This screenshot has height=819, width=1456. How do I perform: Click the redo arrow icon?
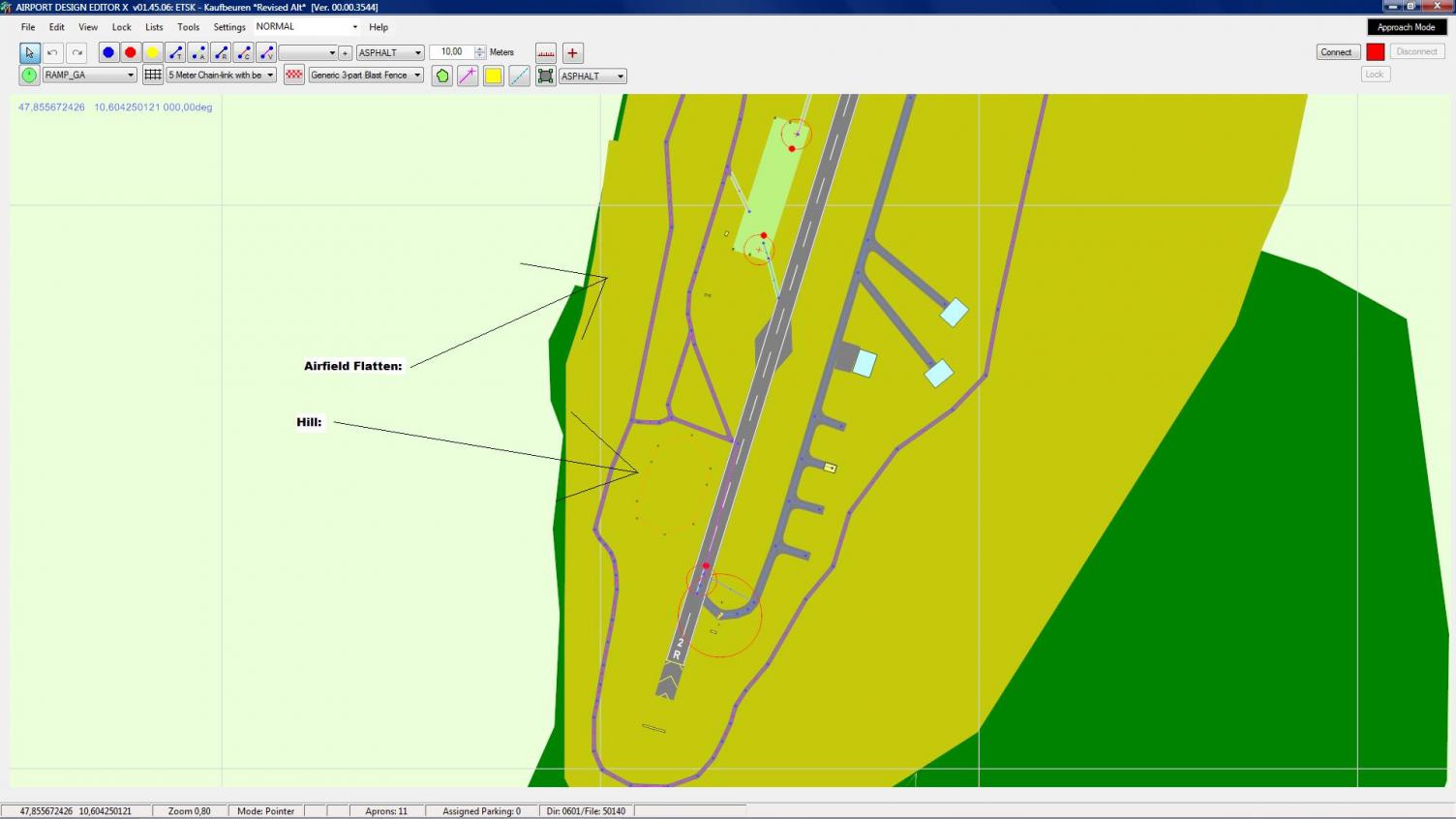point(77,53)
